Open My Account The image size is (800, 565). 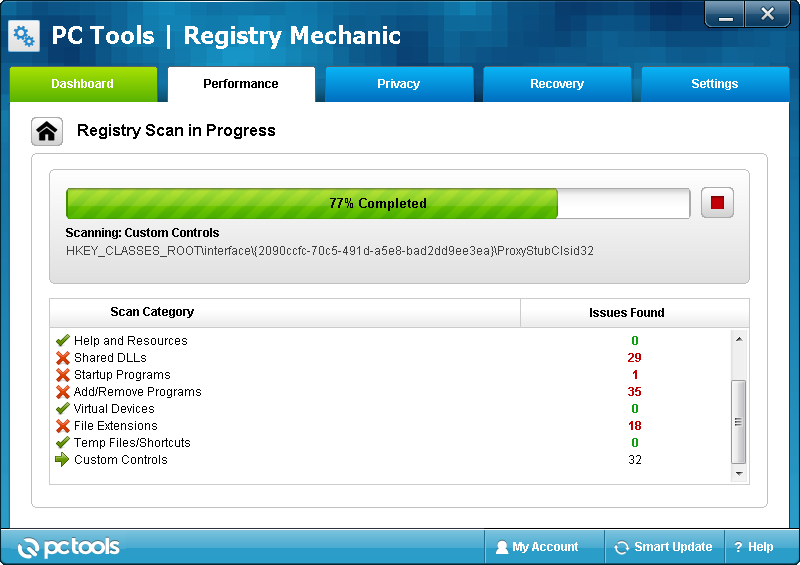tap(544, 547)
